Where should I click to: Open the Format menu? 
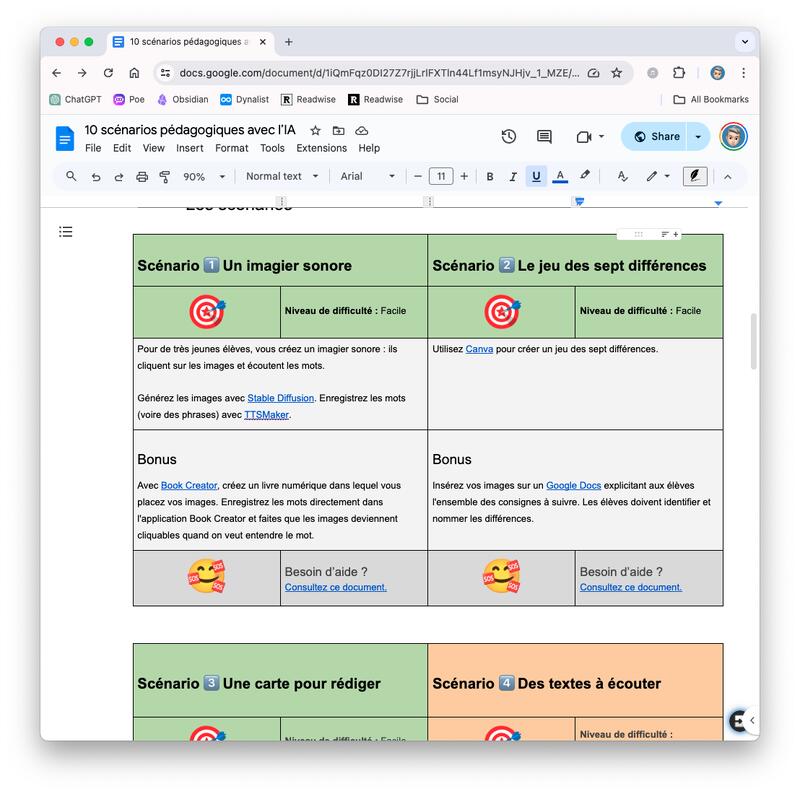click(x=232, y=148)
